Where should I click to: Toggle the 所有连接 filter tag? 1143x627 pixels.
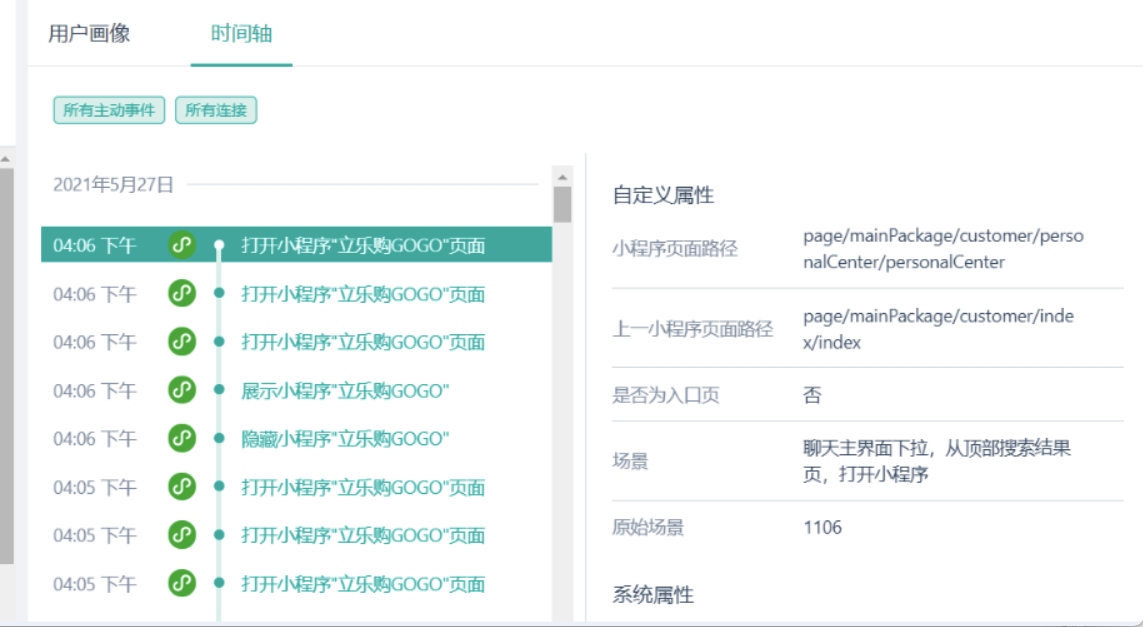coord(216,110)
